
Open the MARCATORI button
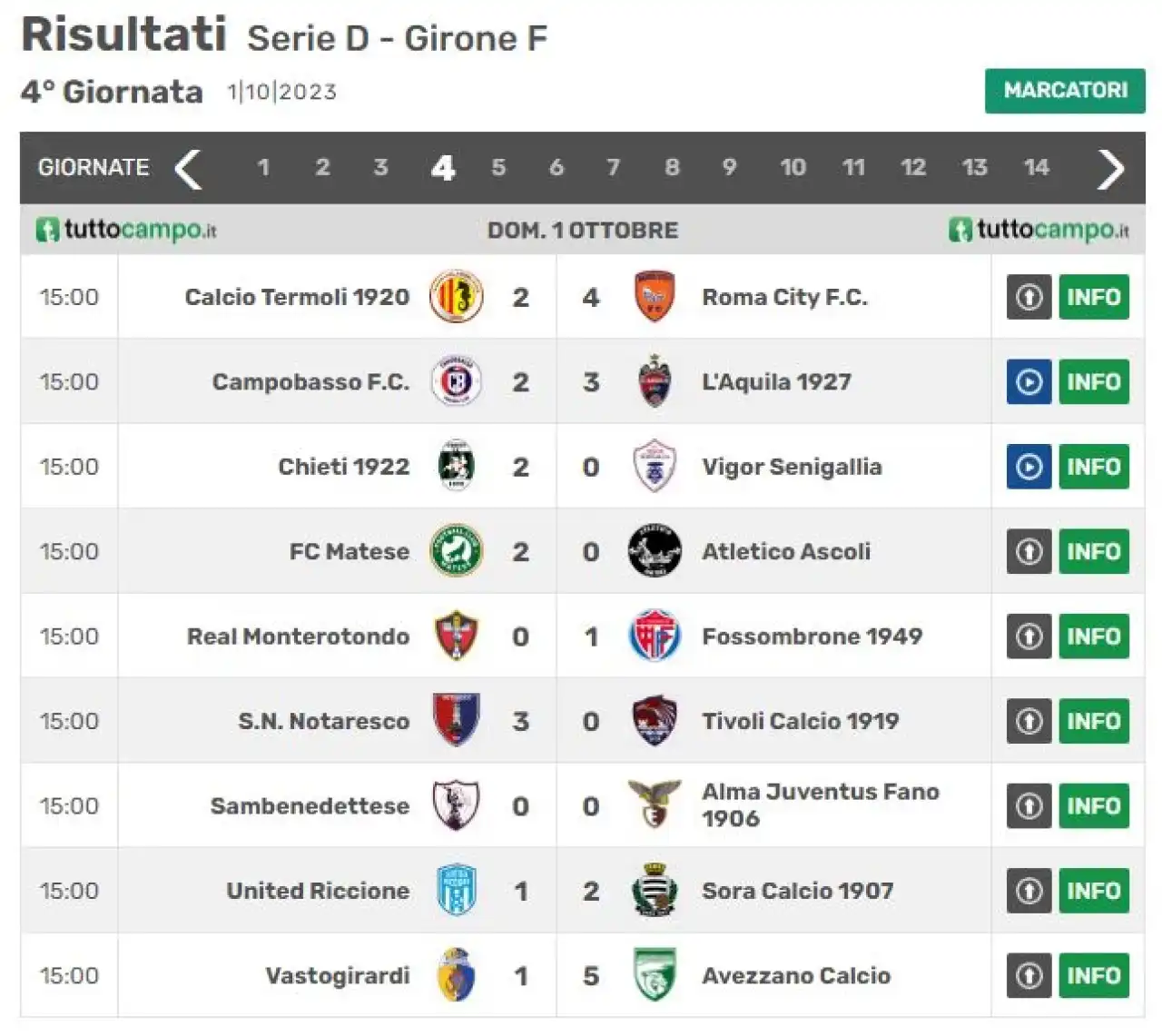tap(1065, 91)
